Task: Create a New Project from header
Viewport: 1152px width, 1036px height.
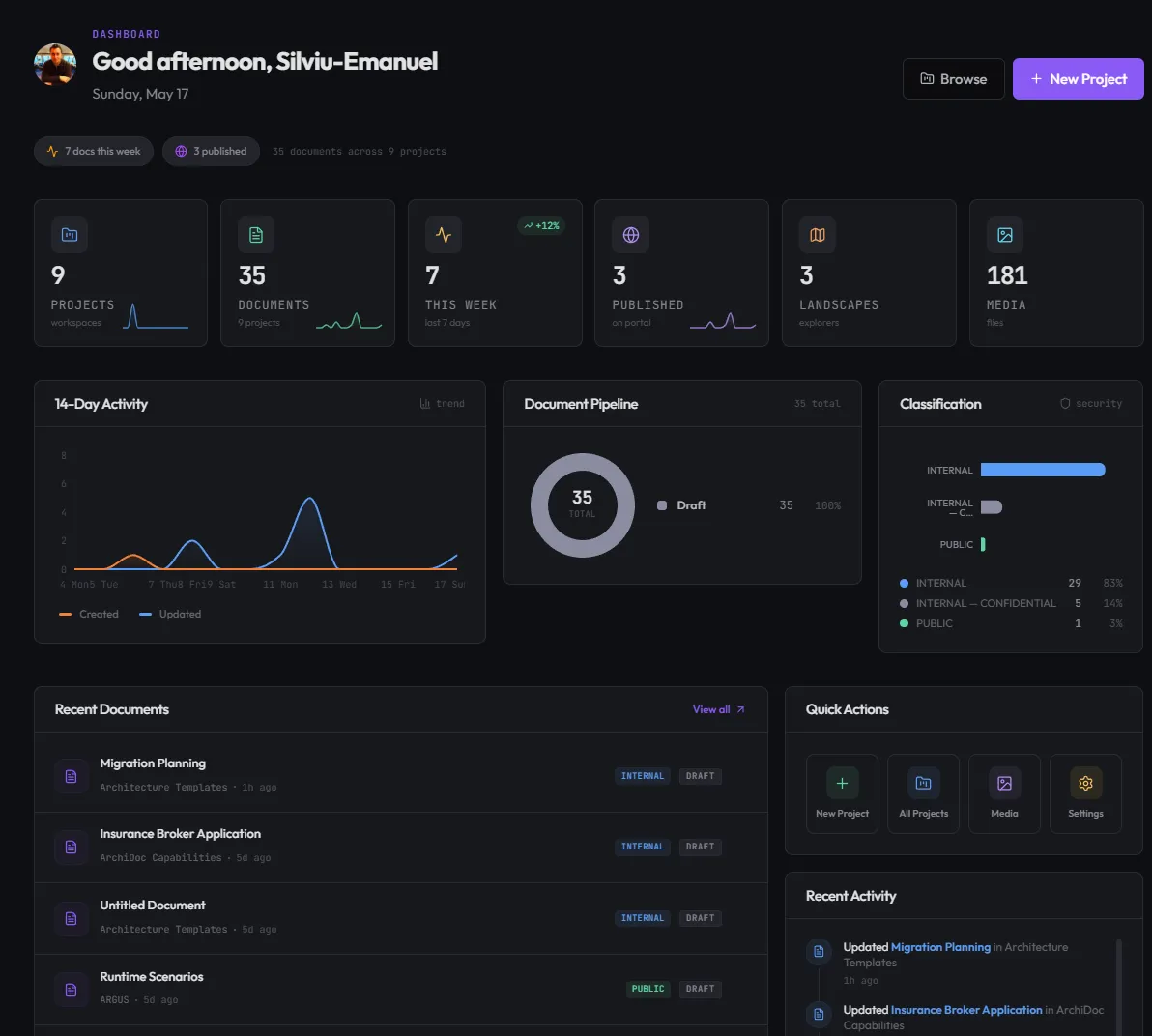Action: [x=1078, y=78]
